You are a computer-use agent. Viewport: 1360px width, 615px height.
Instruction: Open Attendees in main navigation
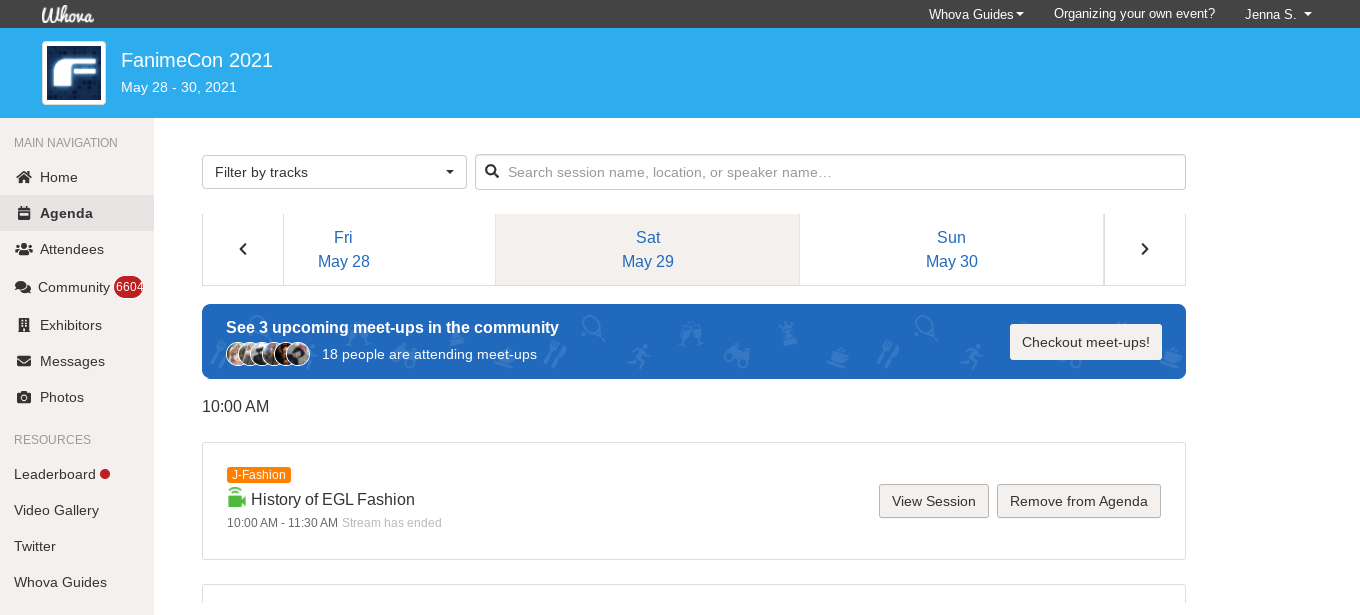77,249
